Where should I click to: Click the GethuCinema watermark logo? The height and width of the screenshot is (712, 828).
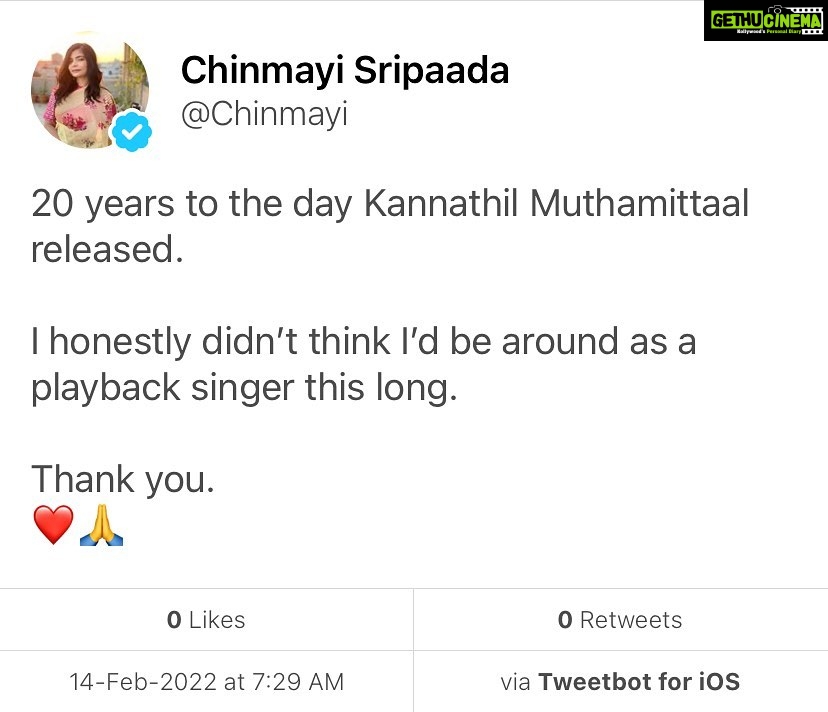(x=764, y=20)
